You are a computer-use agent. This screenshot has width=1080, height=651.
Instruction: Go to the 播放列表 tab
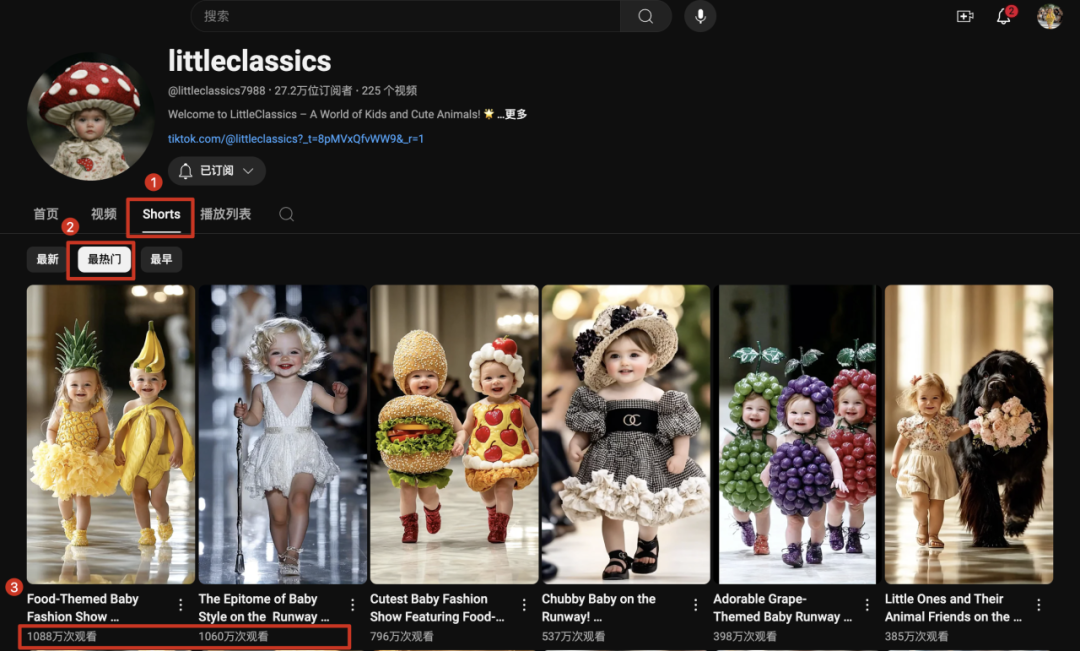point(225,214)
